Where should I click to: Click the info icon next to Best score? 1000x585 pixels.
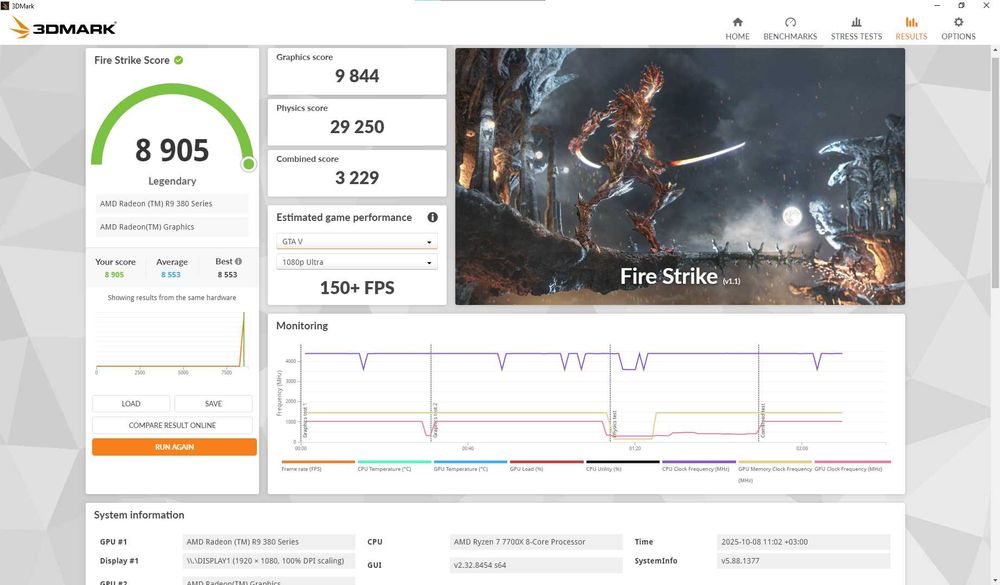point(238,262)
